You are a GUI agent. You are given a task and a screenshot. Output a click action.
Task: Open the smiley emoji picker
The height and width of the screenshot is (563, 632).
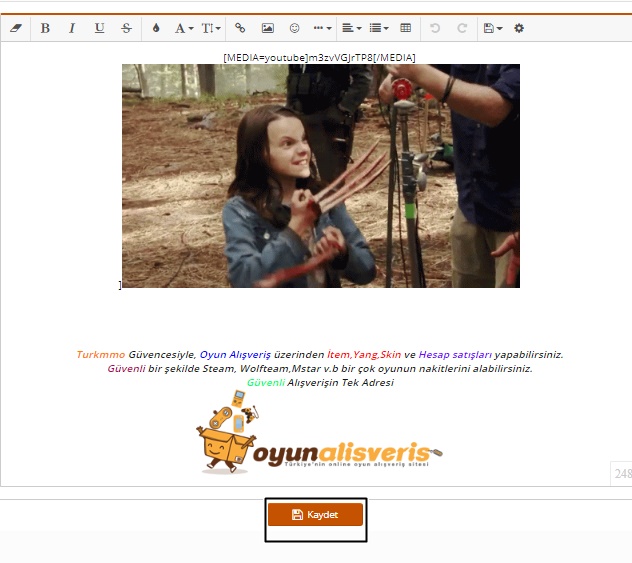pyautogui.click(x=294, y=29)
